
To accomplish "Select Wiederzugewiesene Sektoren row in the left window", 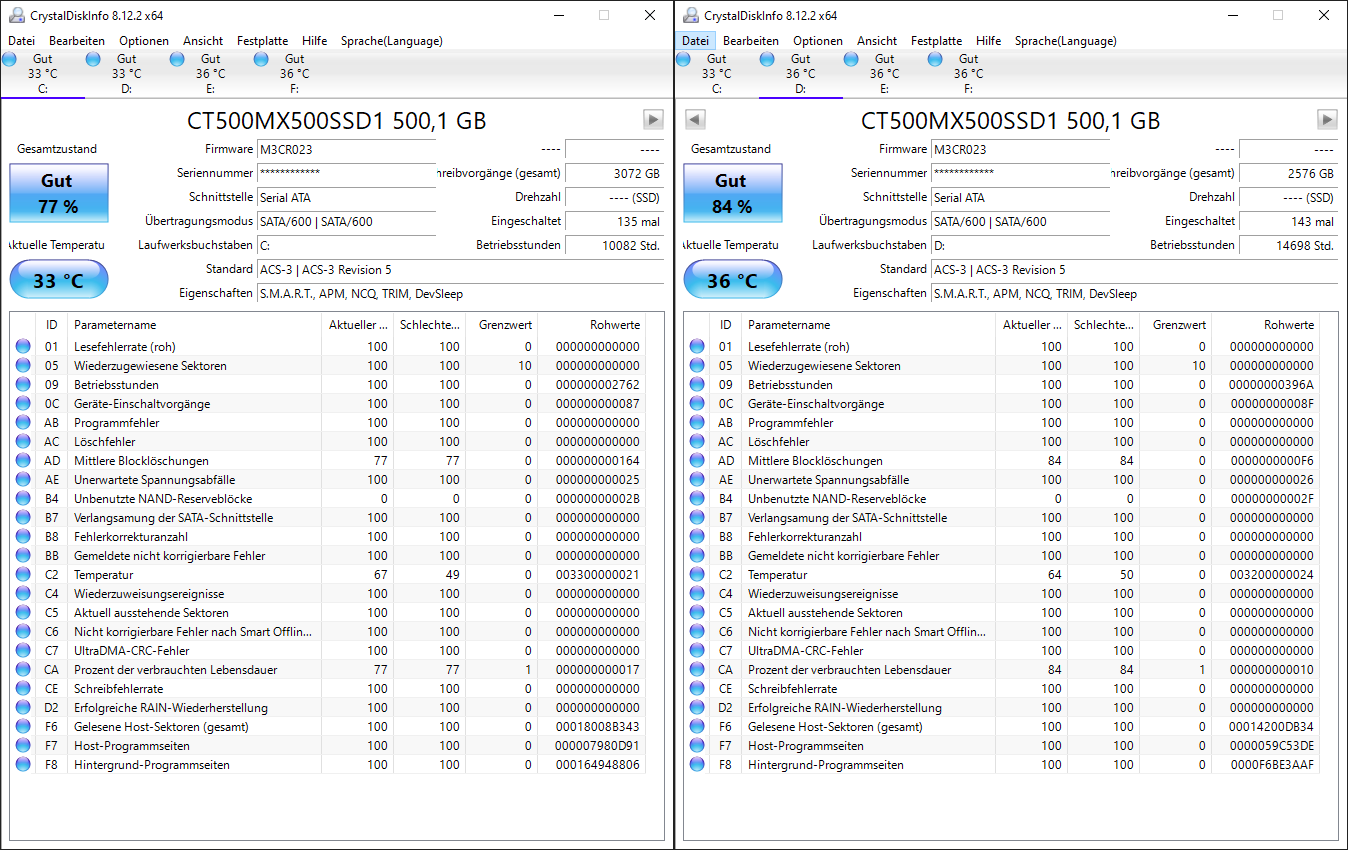I will [328, 366].
